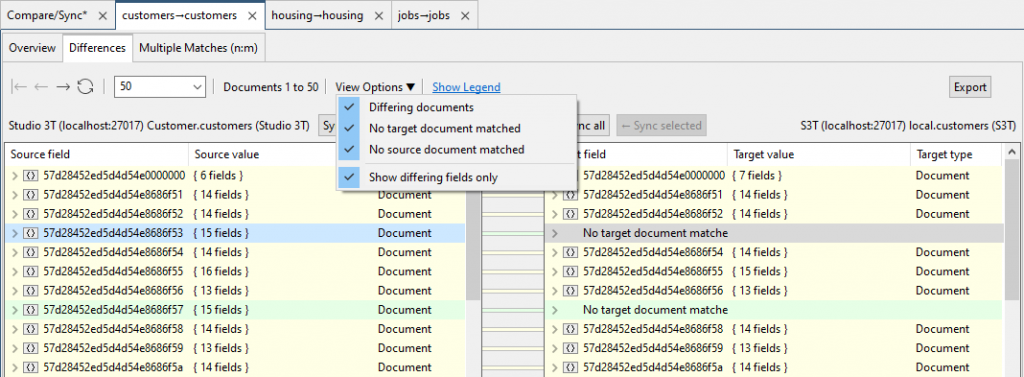1024x377 pixels.
Task: Open the page size dropdown showing 50
Action: [160, 87]
